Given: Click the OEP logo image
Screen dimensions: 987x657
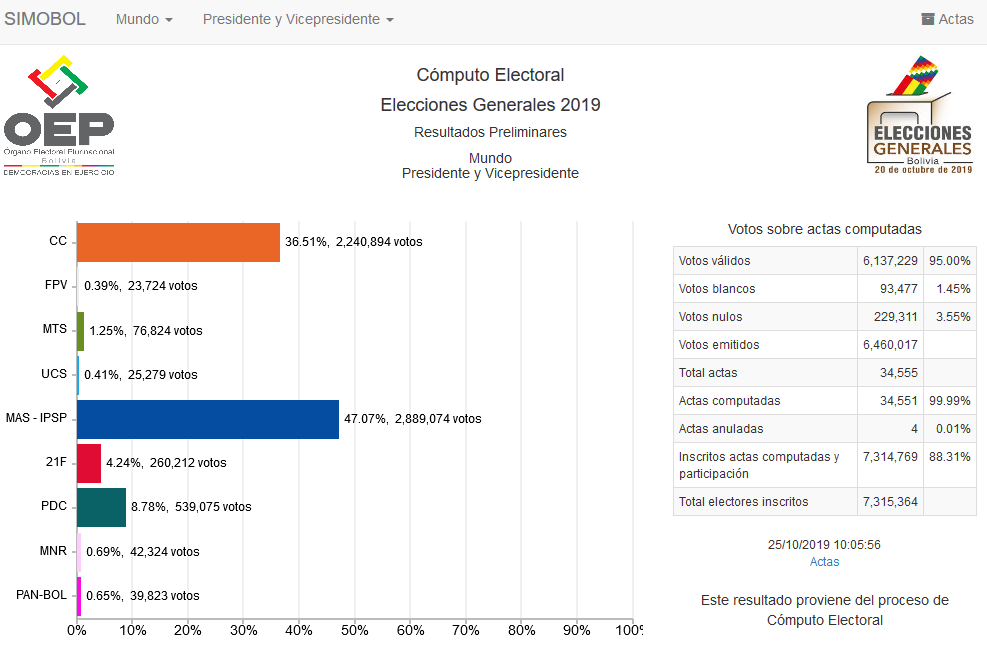Looking at the screenshot, I should [x=59, y=118].
